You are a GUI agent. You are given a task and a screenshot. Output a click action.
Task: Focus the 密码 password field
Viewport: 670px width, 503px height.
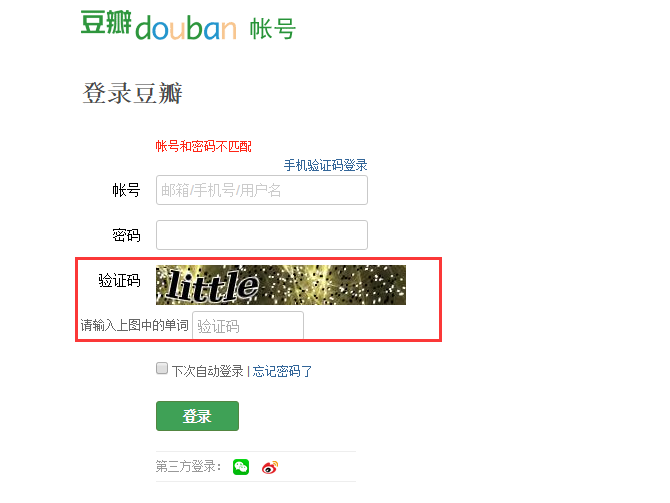(x=262, y=235)
